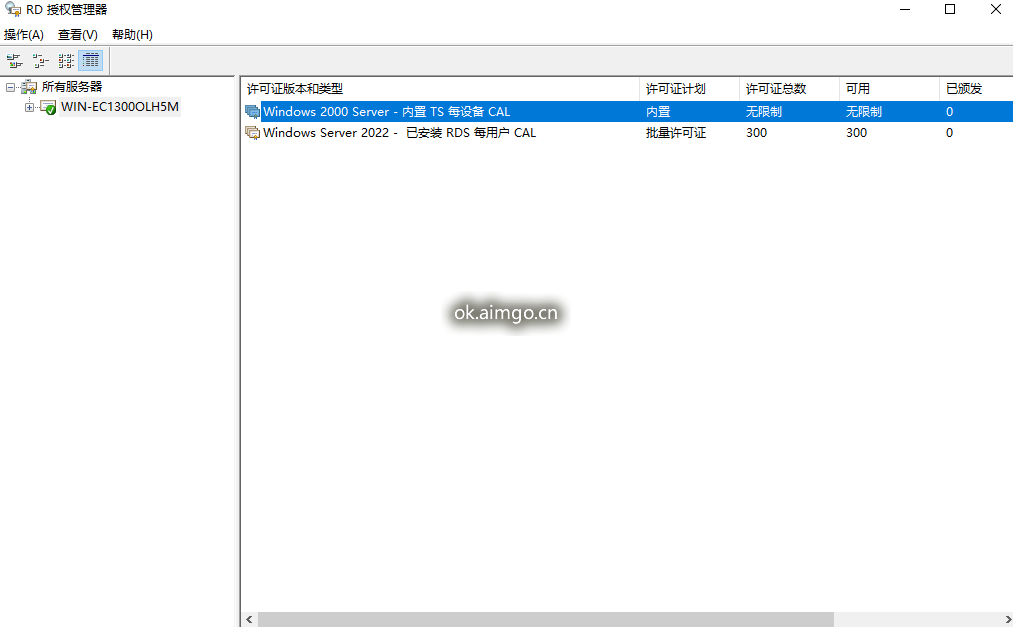Select the Windows Server 2022 RDS CAL row
Viewport: 1013px width, 627px height.
[628, 133]
